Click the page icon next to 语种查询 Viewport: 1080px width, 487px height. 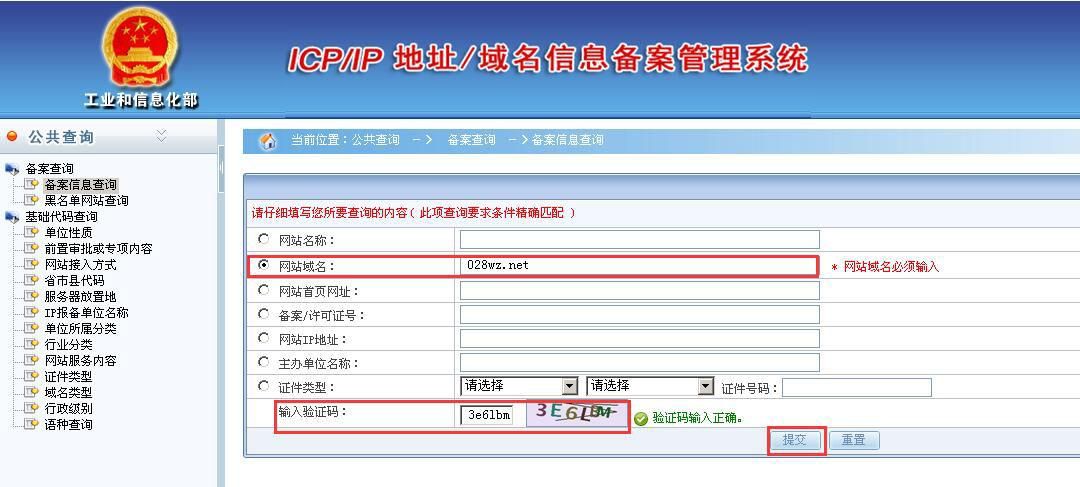click(x=32, y=424)
